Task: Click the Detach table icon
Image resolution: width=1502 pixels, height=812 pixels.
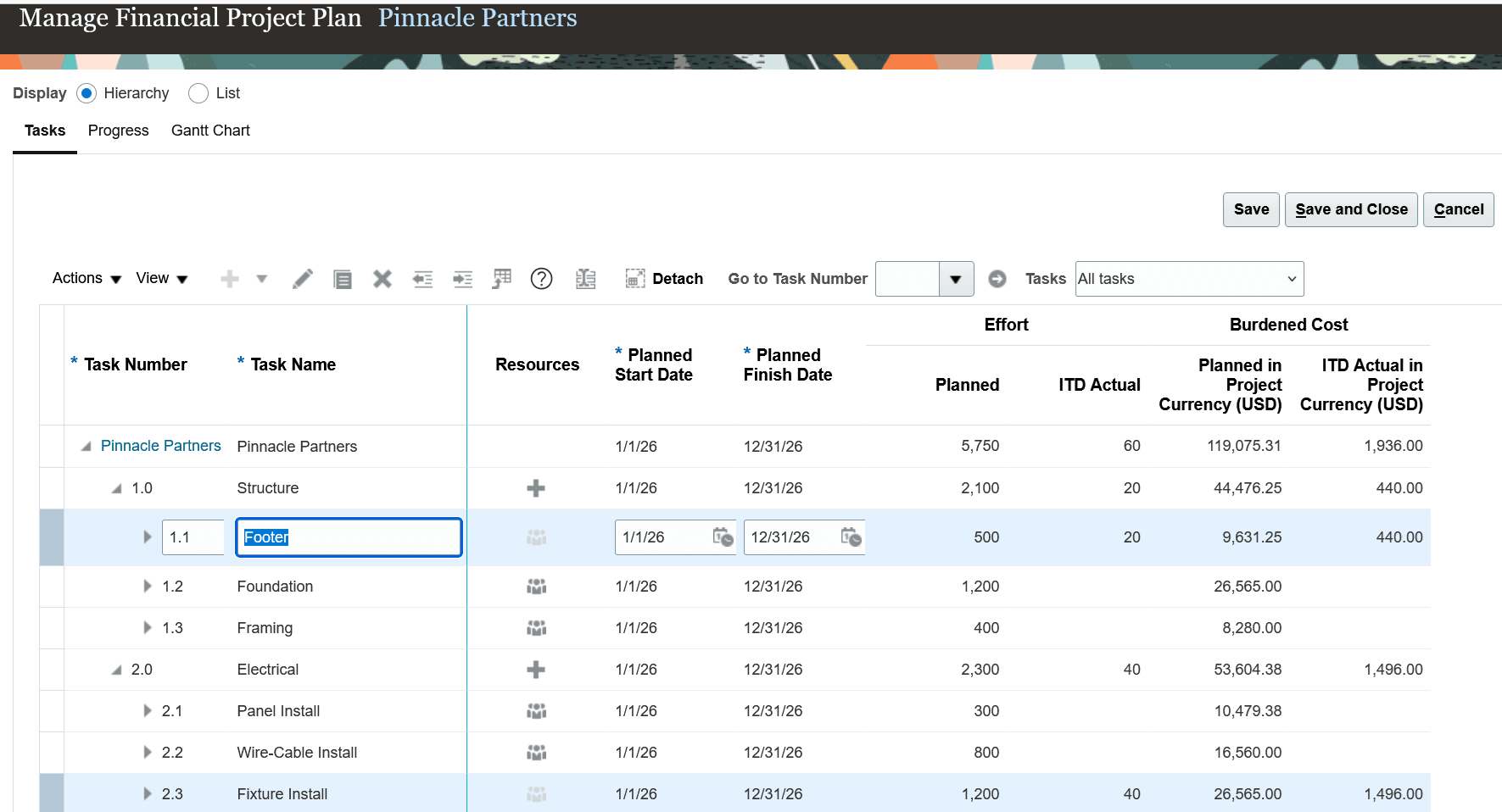Action: pyautogui.click(x=634, y=278)
